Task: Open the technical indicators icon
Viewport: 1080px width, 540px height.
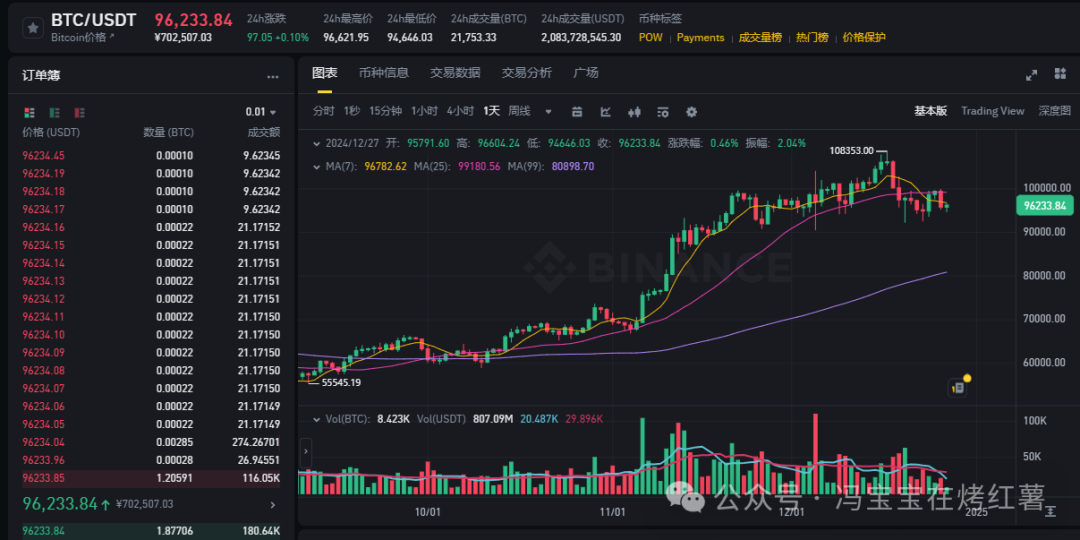Action: click(x=605, y=112)
